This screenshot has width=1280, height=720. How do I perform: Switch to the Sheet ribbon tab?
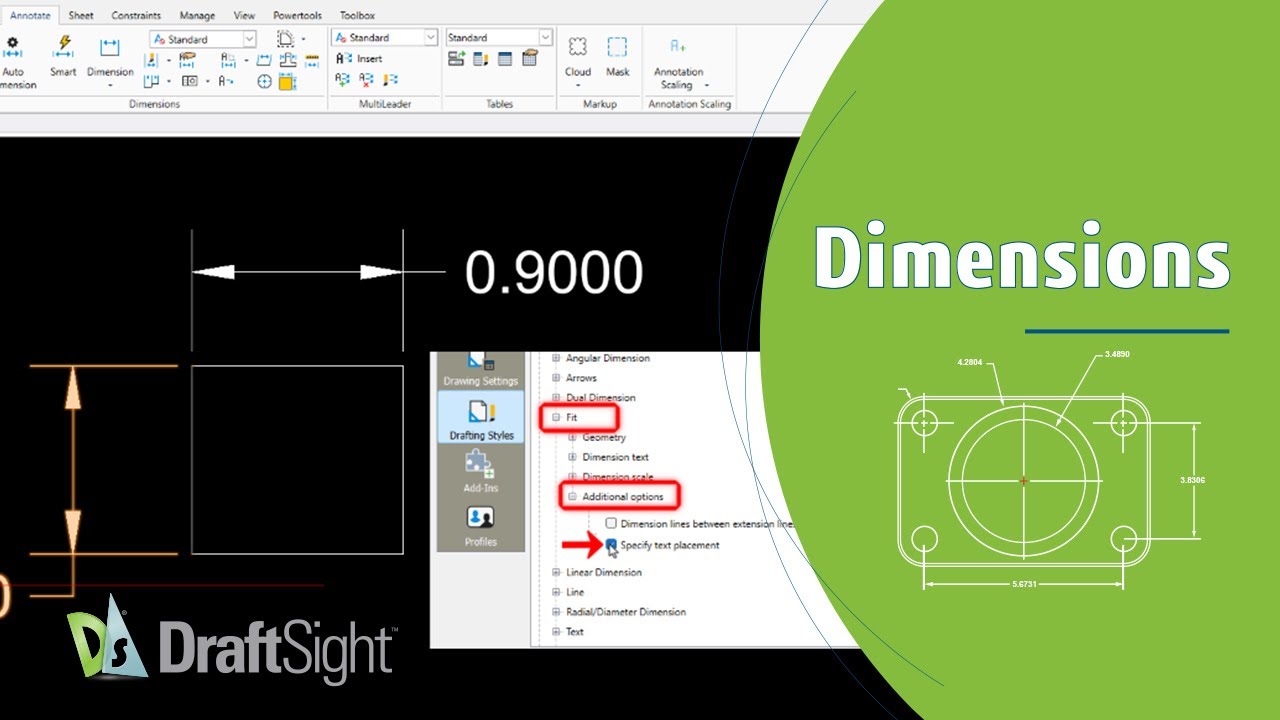(x=81, y=16)
